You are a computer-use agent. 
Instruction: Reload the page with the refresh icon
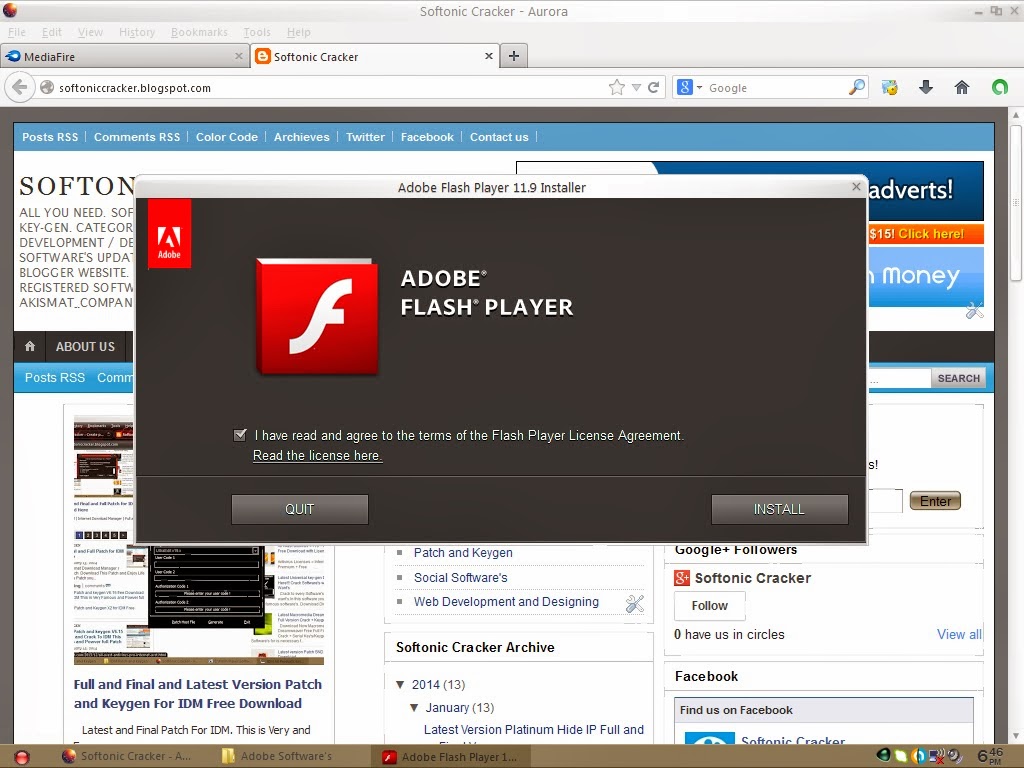tap(654, 88)
